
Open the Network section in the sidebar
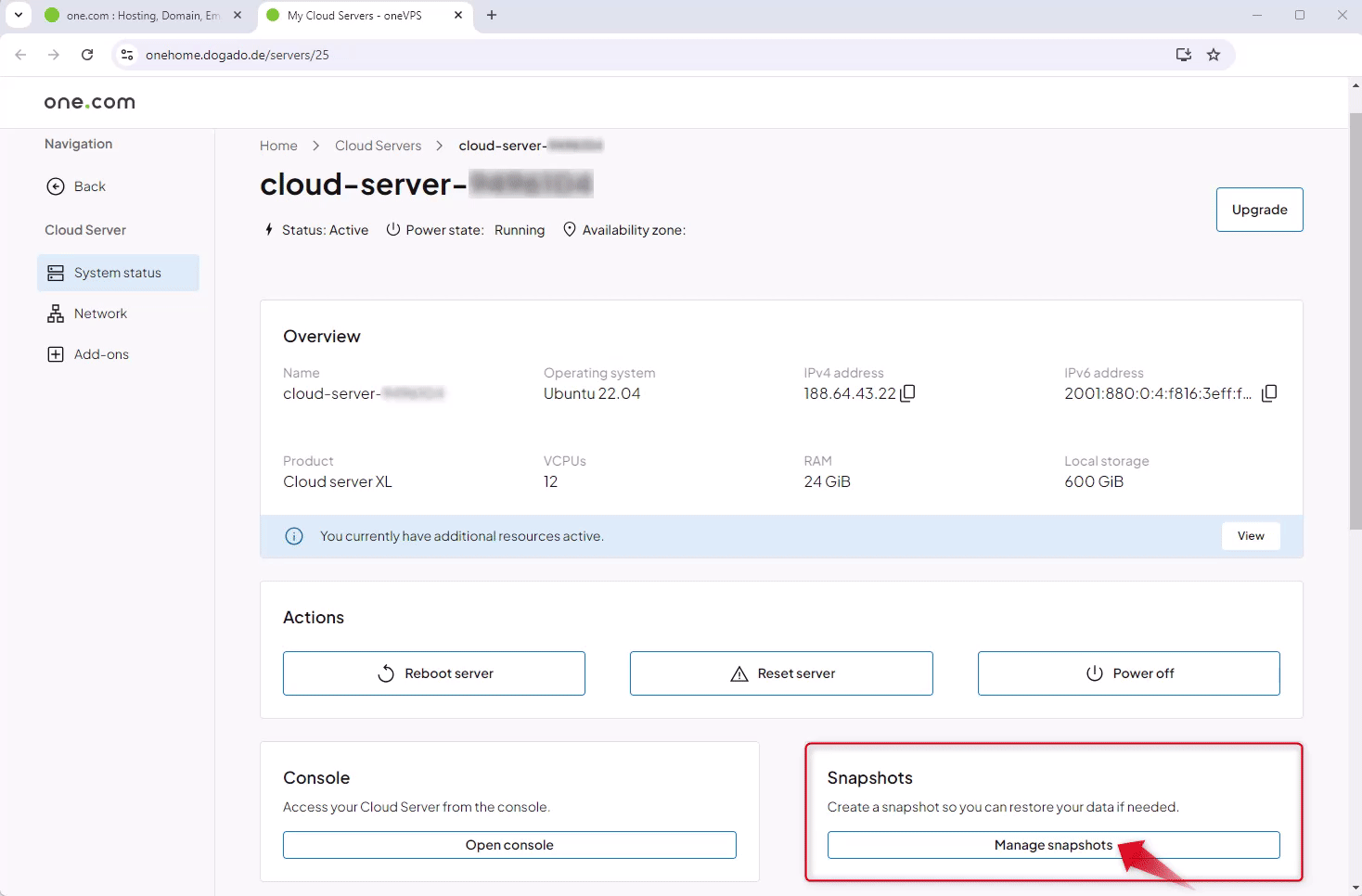pos(100,313)
